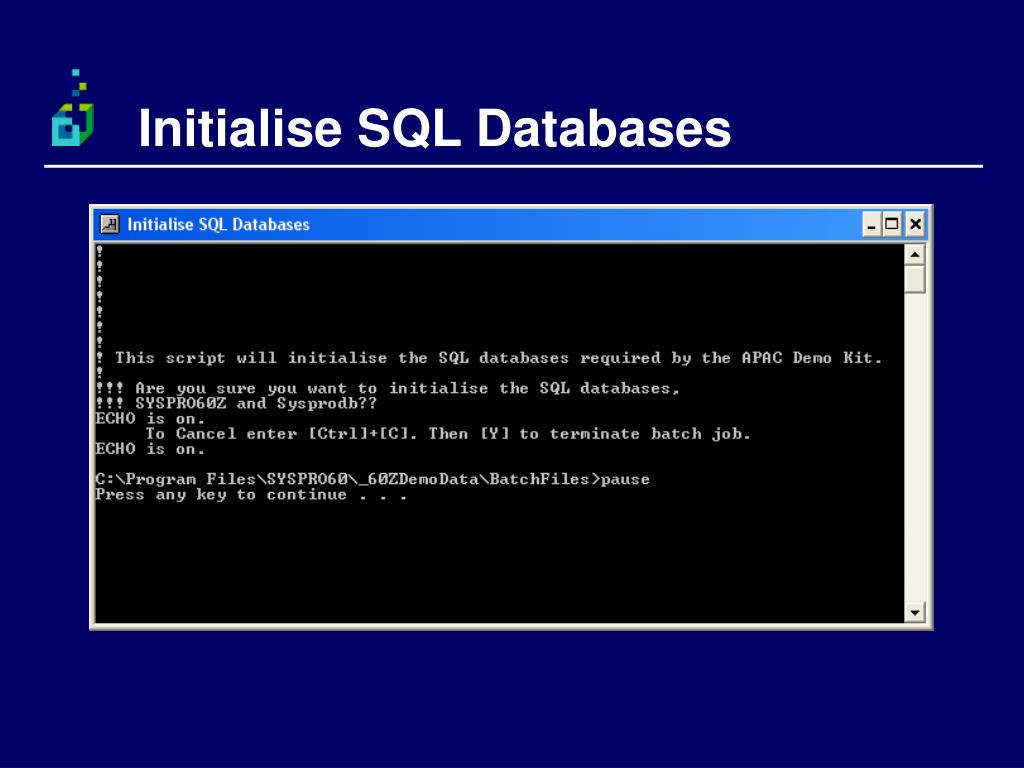Click the first 'ECHO is on.' line

tap(150, 419)
